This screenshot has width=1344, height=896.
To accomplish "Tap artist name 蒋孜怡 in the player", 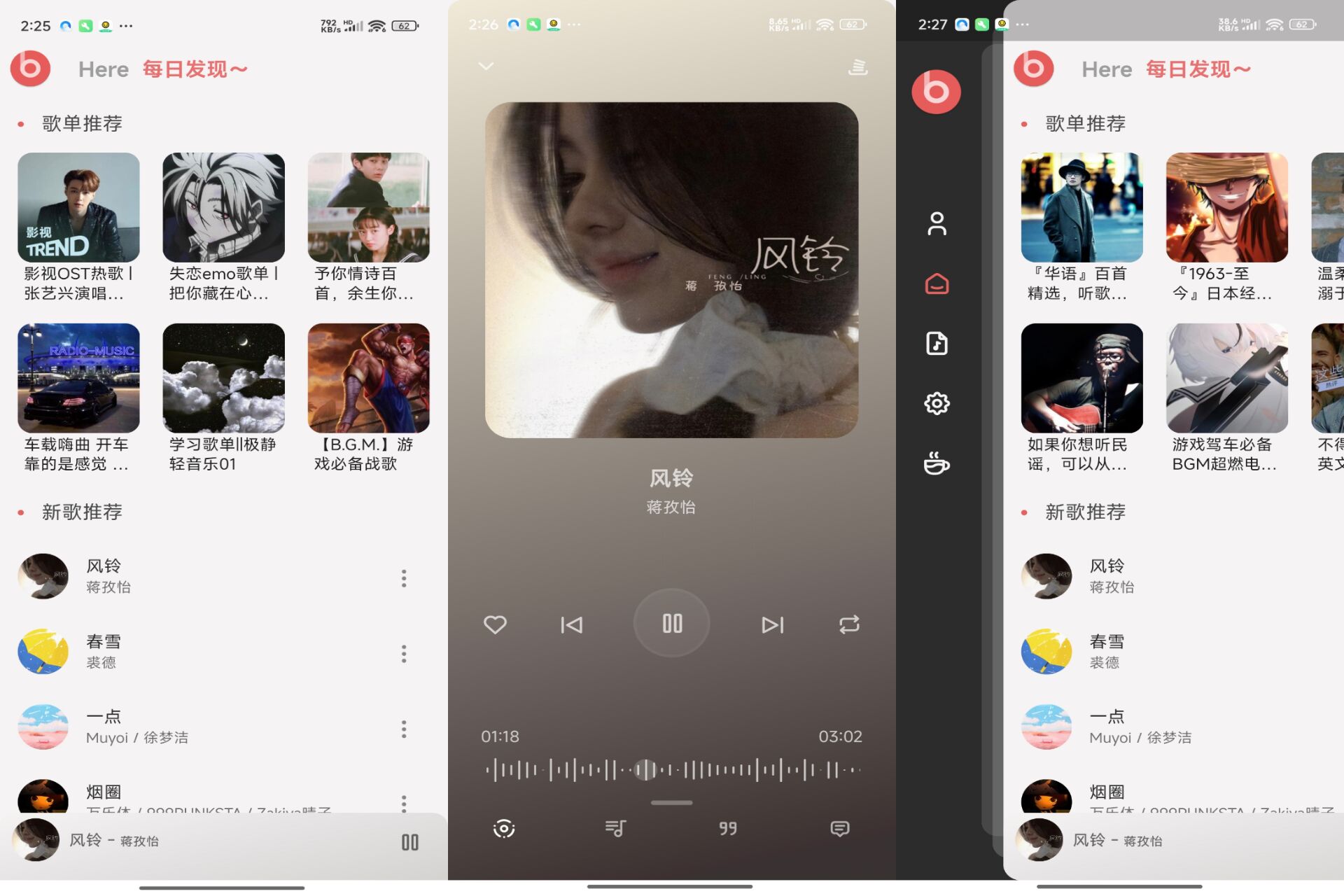I will point(671,507).
